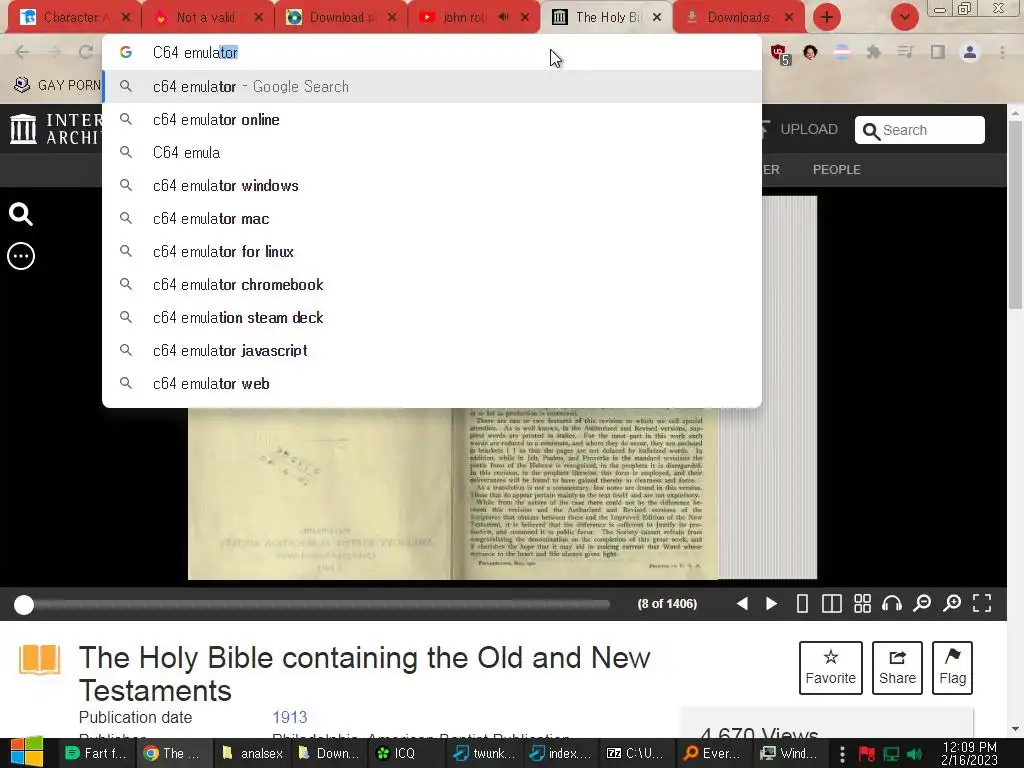Pick the C64 emula suggestion

tap(432, 152)
